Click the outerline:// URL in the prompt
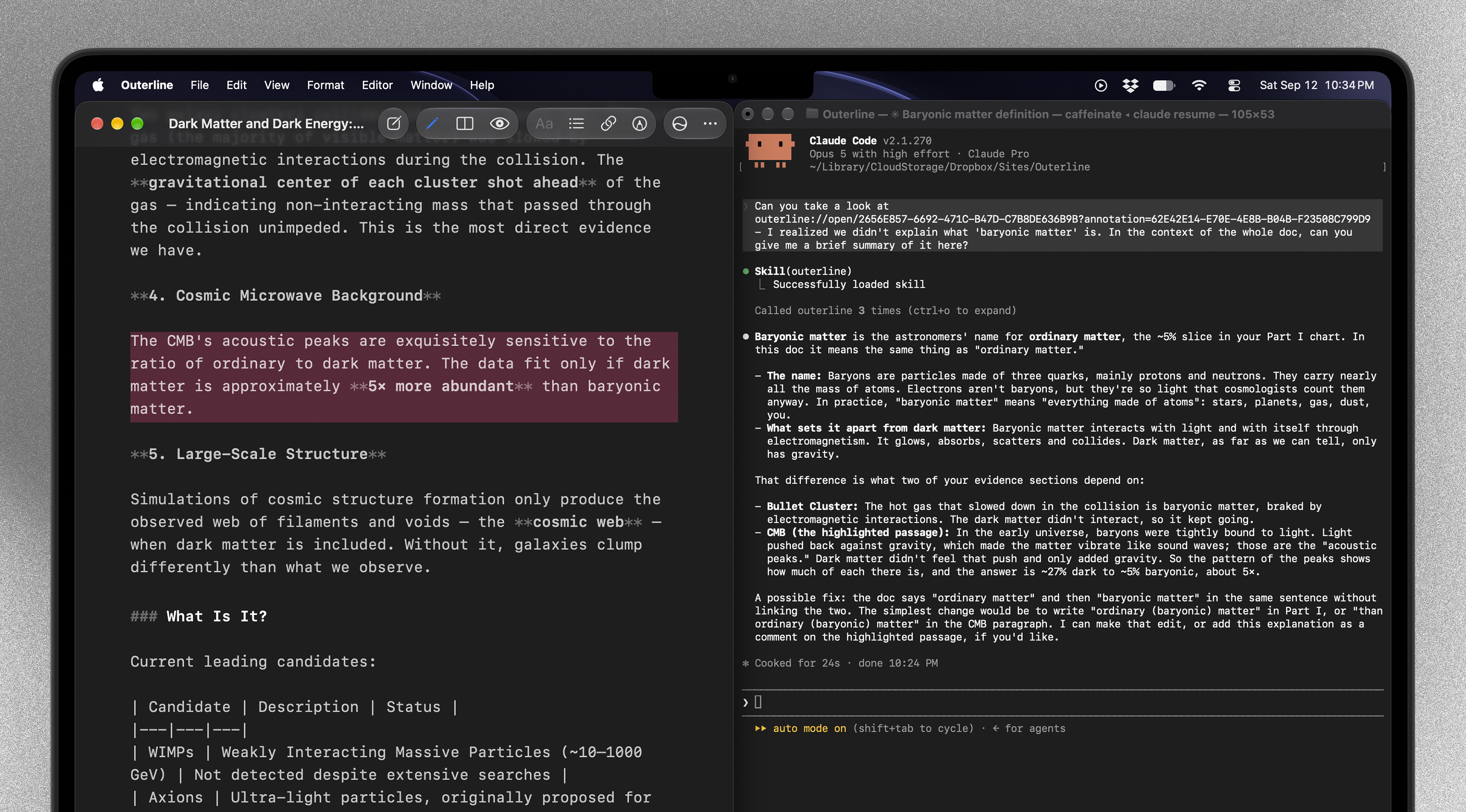Screen dimensions: 1466x812 click(x=1062, y=219)
